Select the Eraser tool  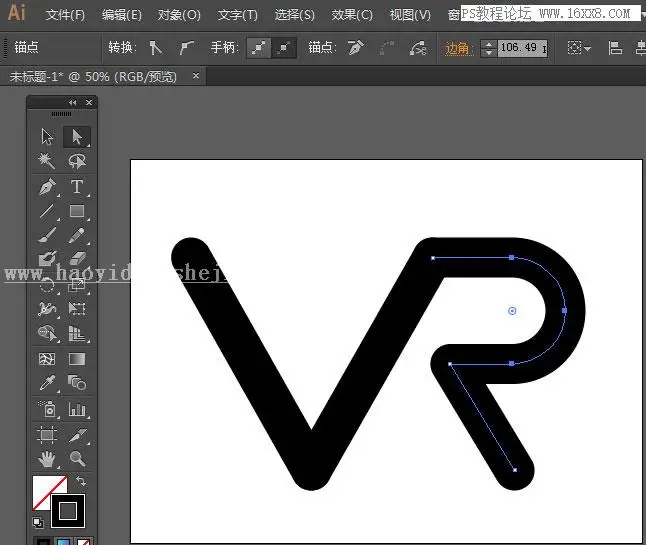tap(77, 259)
